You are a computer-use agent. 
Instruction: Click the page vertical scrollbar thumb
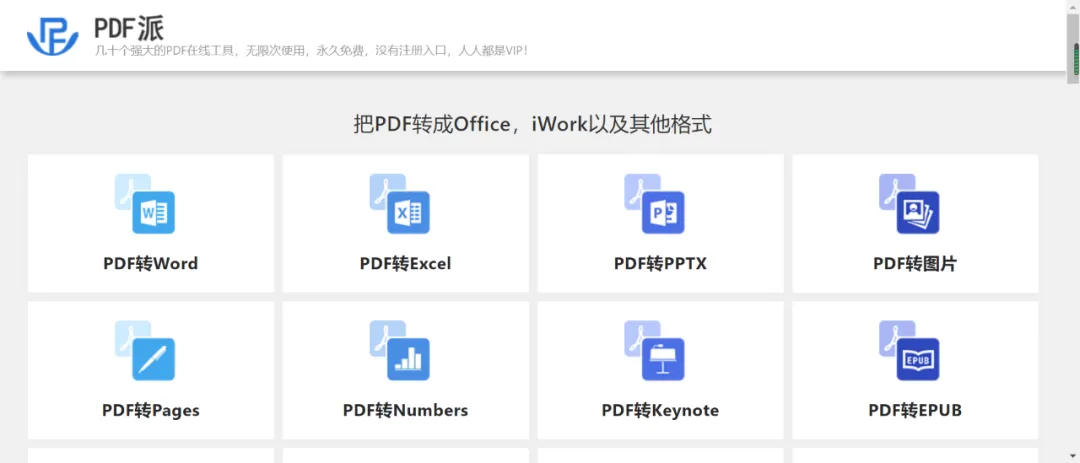pyautogui.click(x=1074, y=48)
